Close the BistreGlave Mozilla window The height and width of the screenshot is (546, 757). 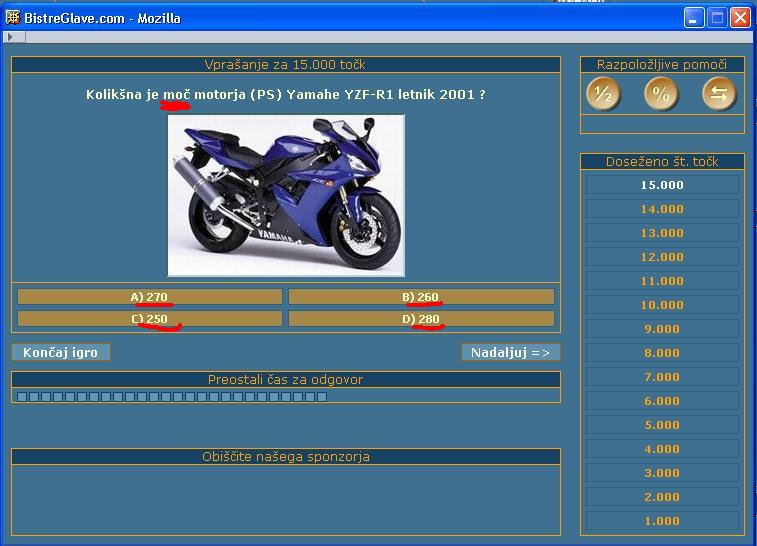(x=740, y=18)
